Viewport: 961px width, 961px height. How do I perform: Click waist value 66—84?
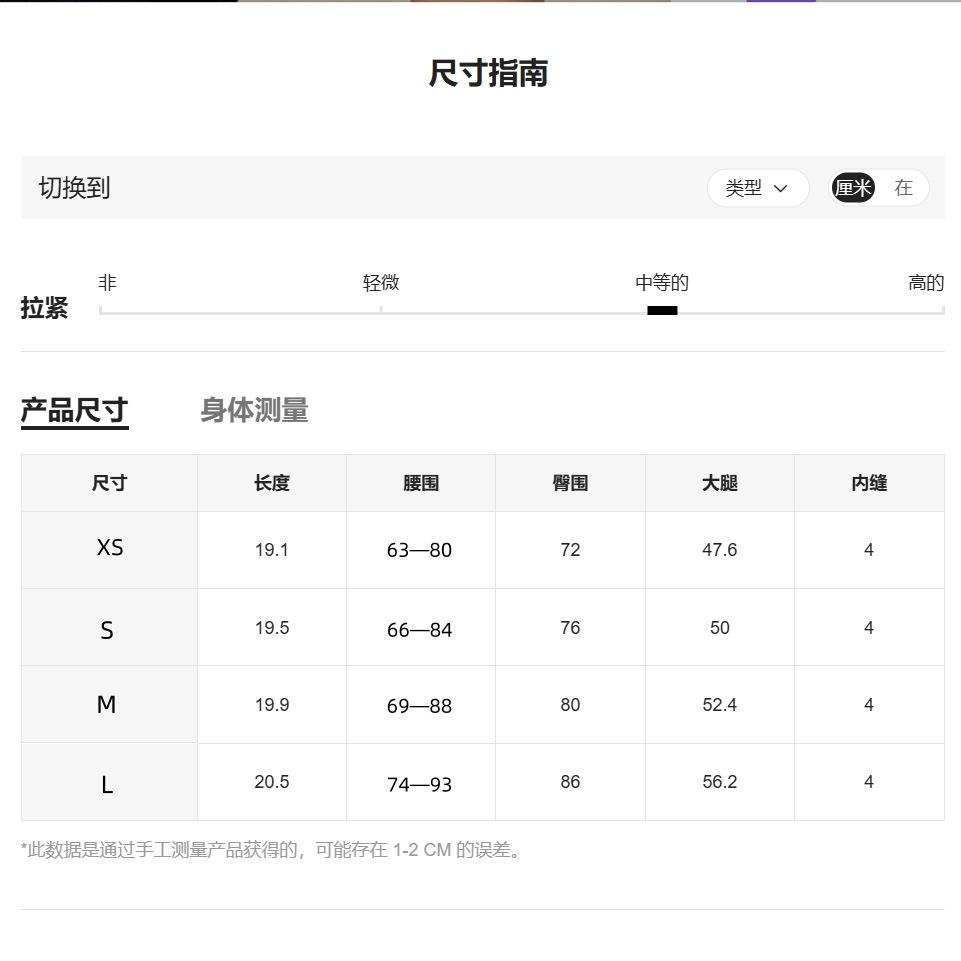point(419,629)
